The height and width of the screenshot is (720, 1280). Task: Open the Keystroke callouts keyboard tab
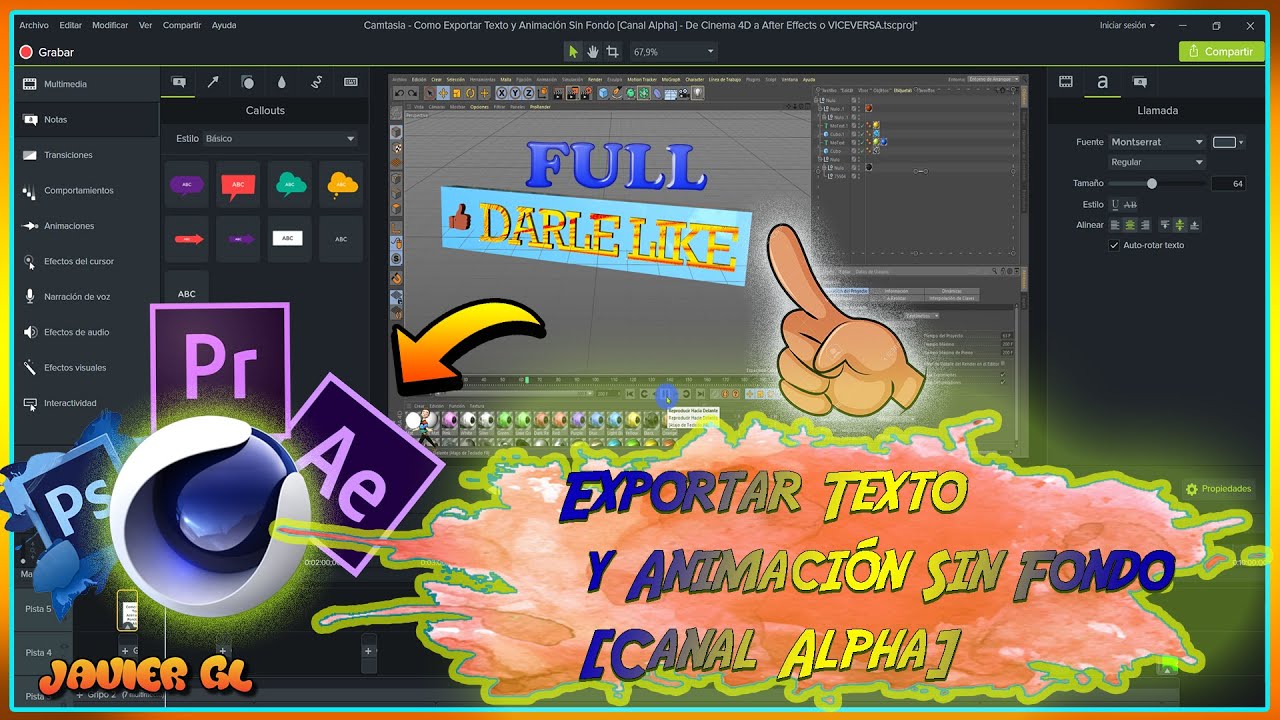(x=351, y=82)
